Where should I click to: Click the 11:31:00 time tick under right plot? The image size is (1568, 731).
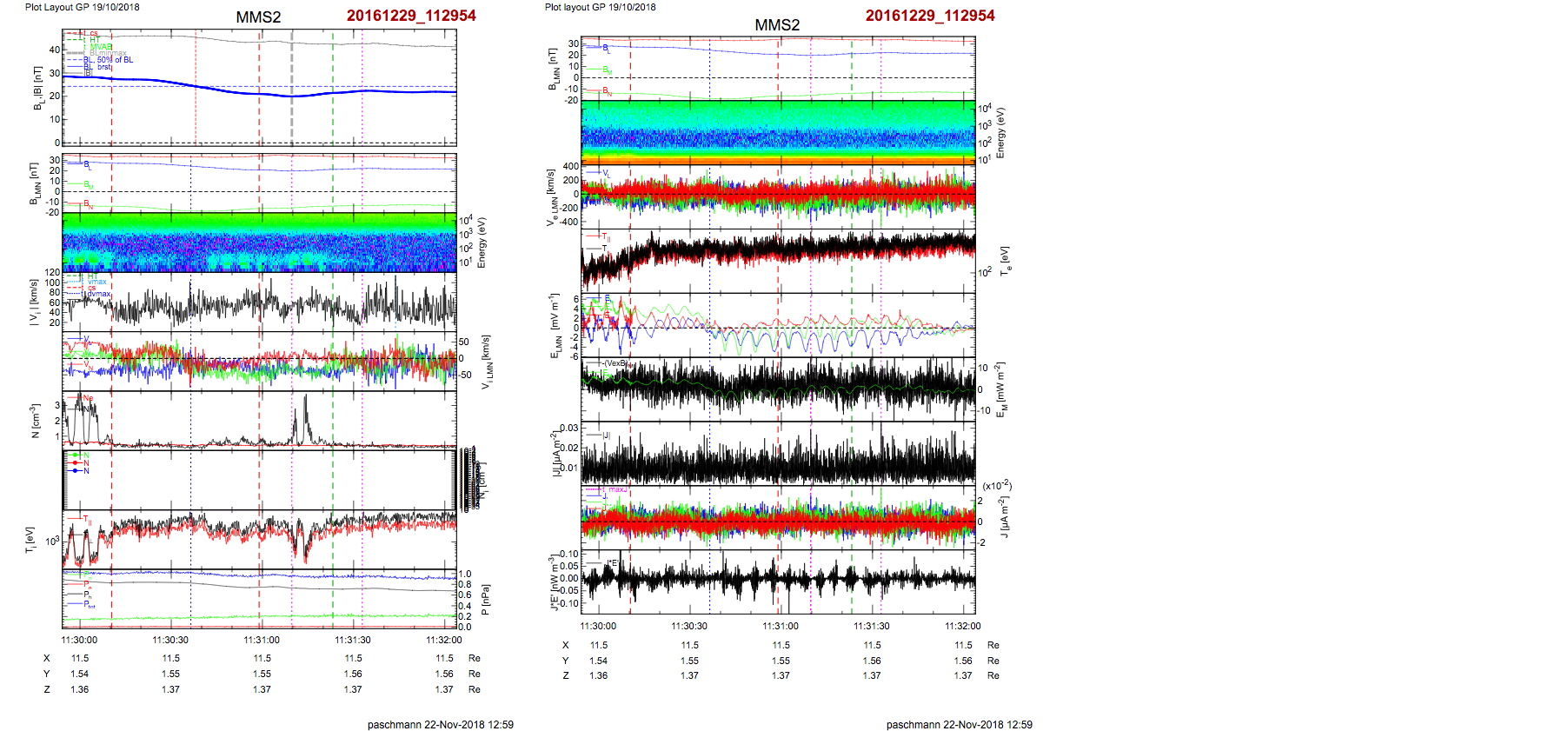click(781, 626)
